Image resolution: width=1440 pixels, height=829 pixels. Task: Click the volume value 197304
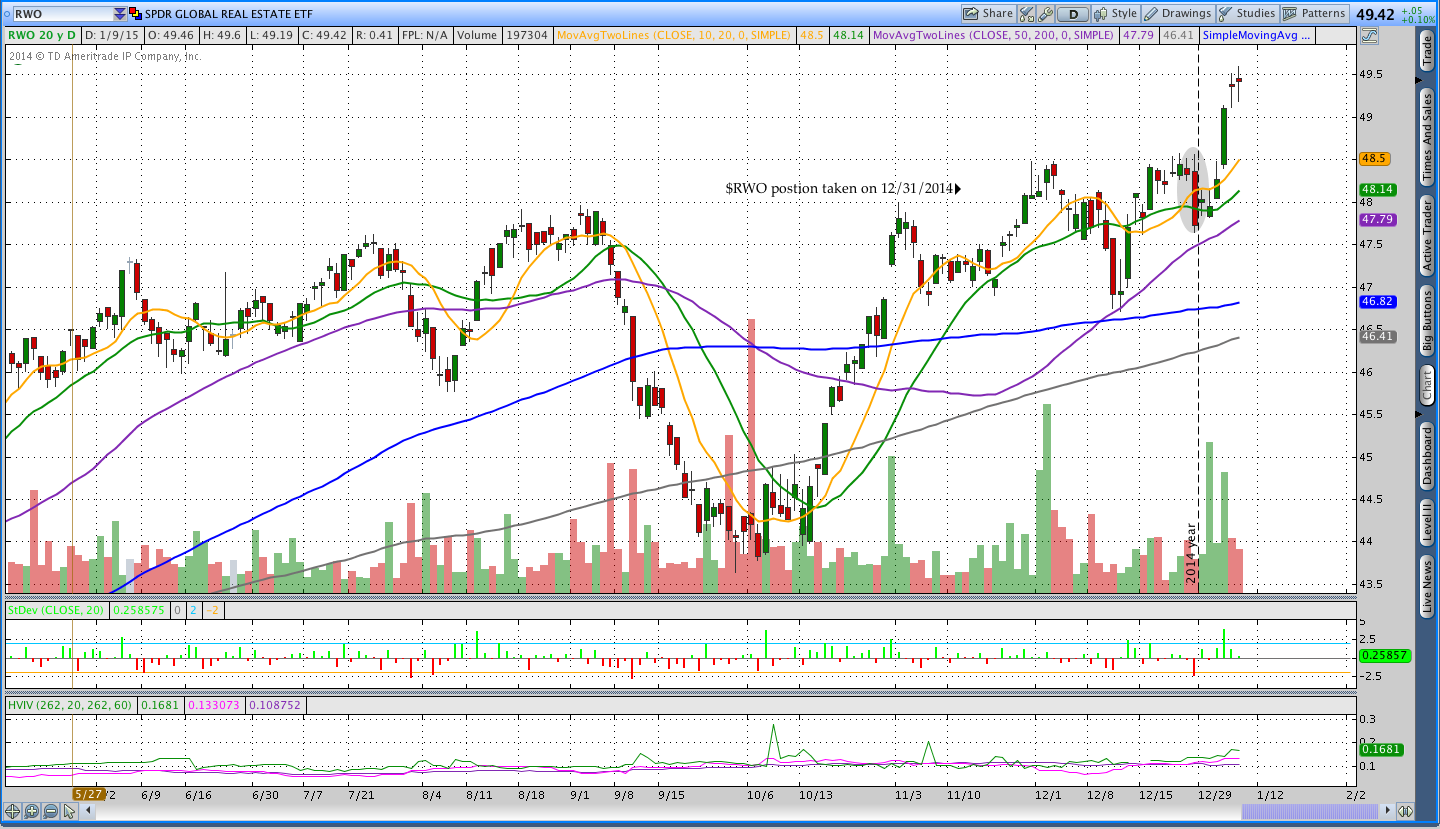(x=527, y=35)
